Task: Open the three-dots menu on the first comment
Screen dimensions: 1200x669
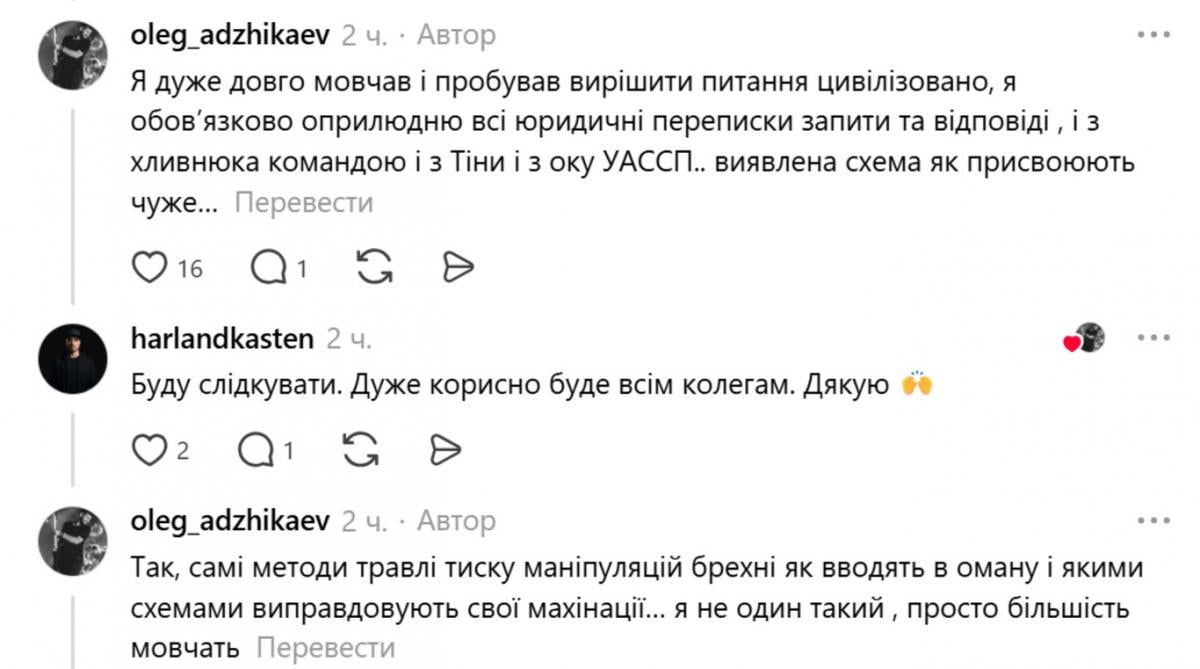Action: coord(1153,33)
